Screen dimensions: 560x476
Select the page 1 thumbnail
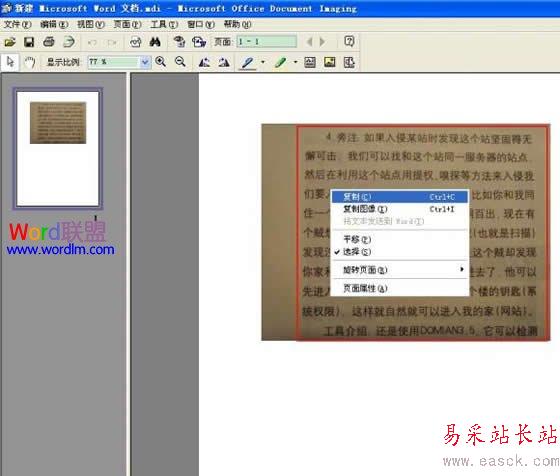(58, 149)
